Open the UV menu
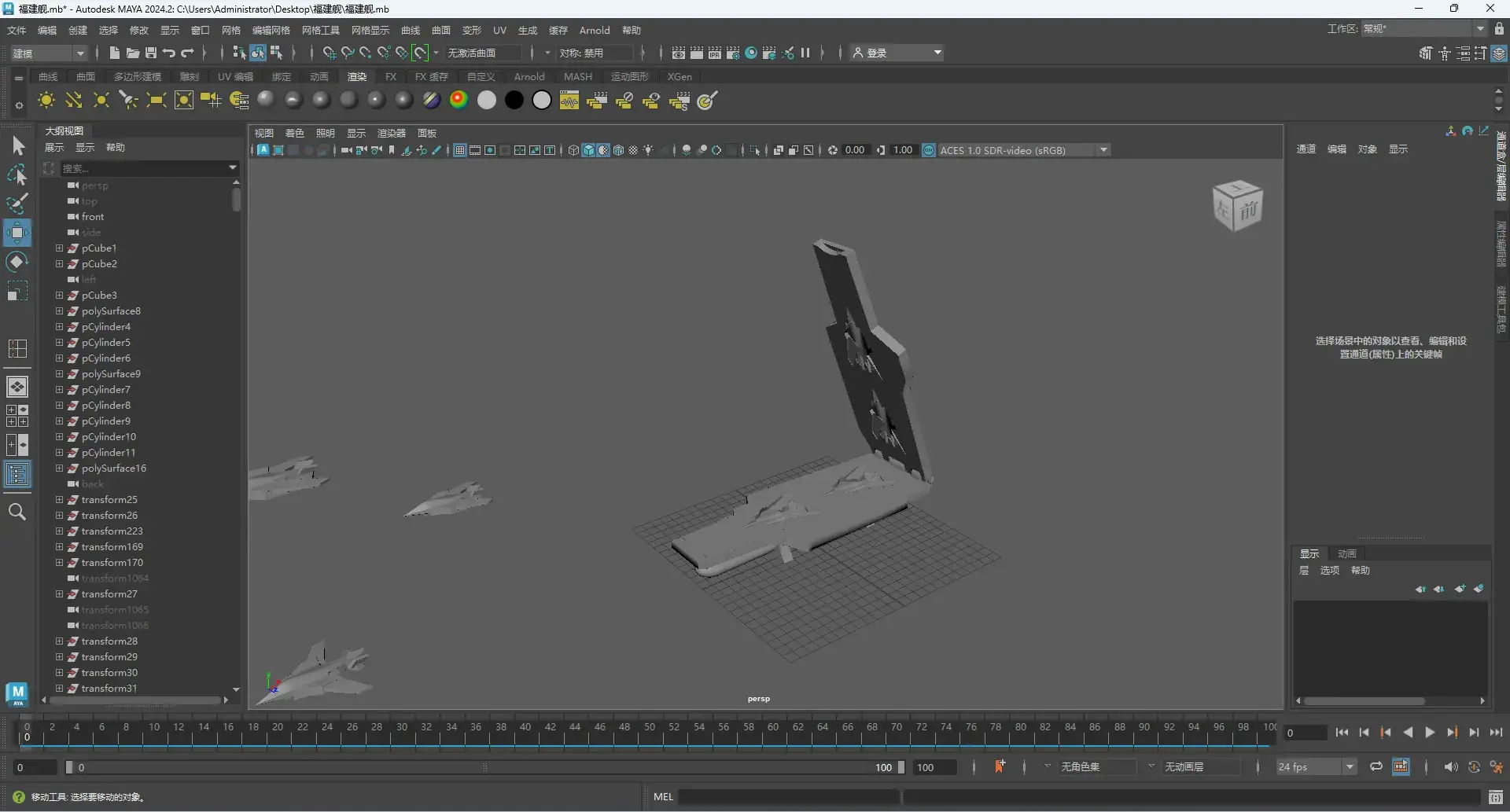This screenshot has width=1510, height=812. (x=499, y=30)
